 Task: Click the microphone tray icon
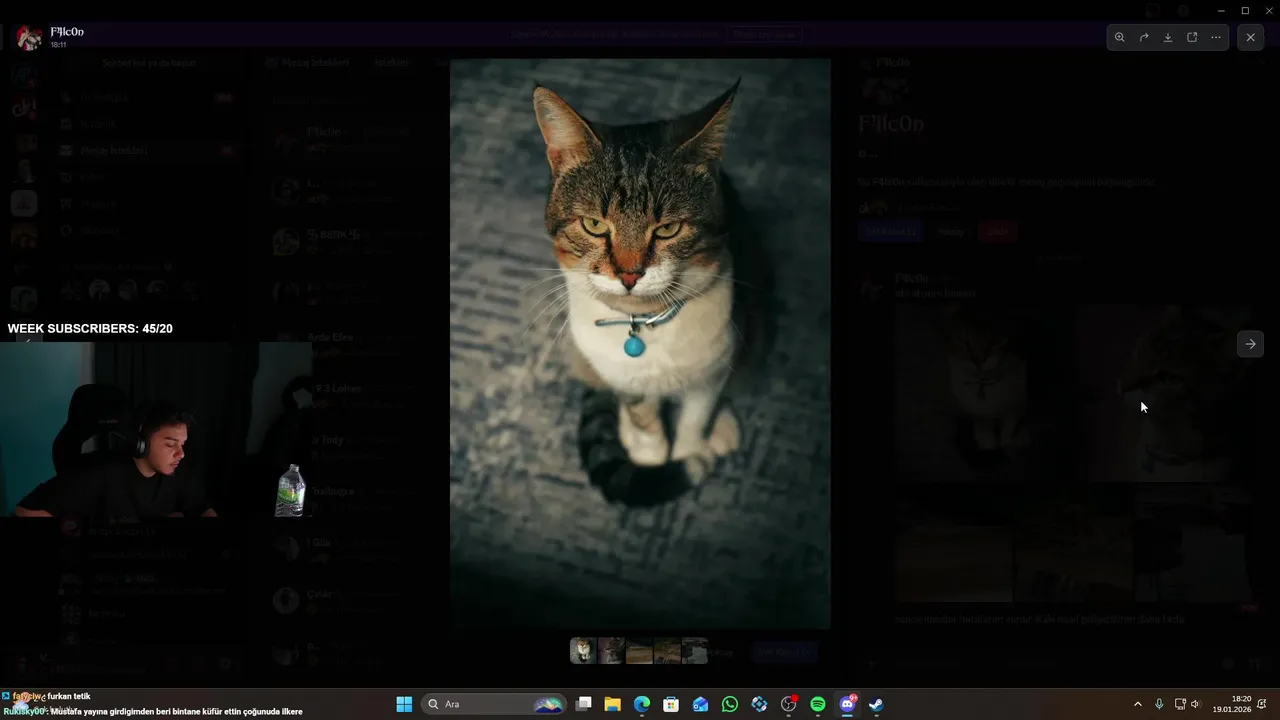point(1159,704)
